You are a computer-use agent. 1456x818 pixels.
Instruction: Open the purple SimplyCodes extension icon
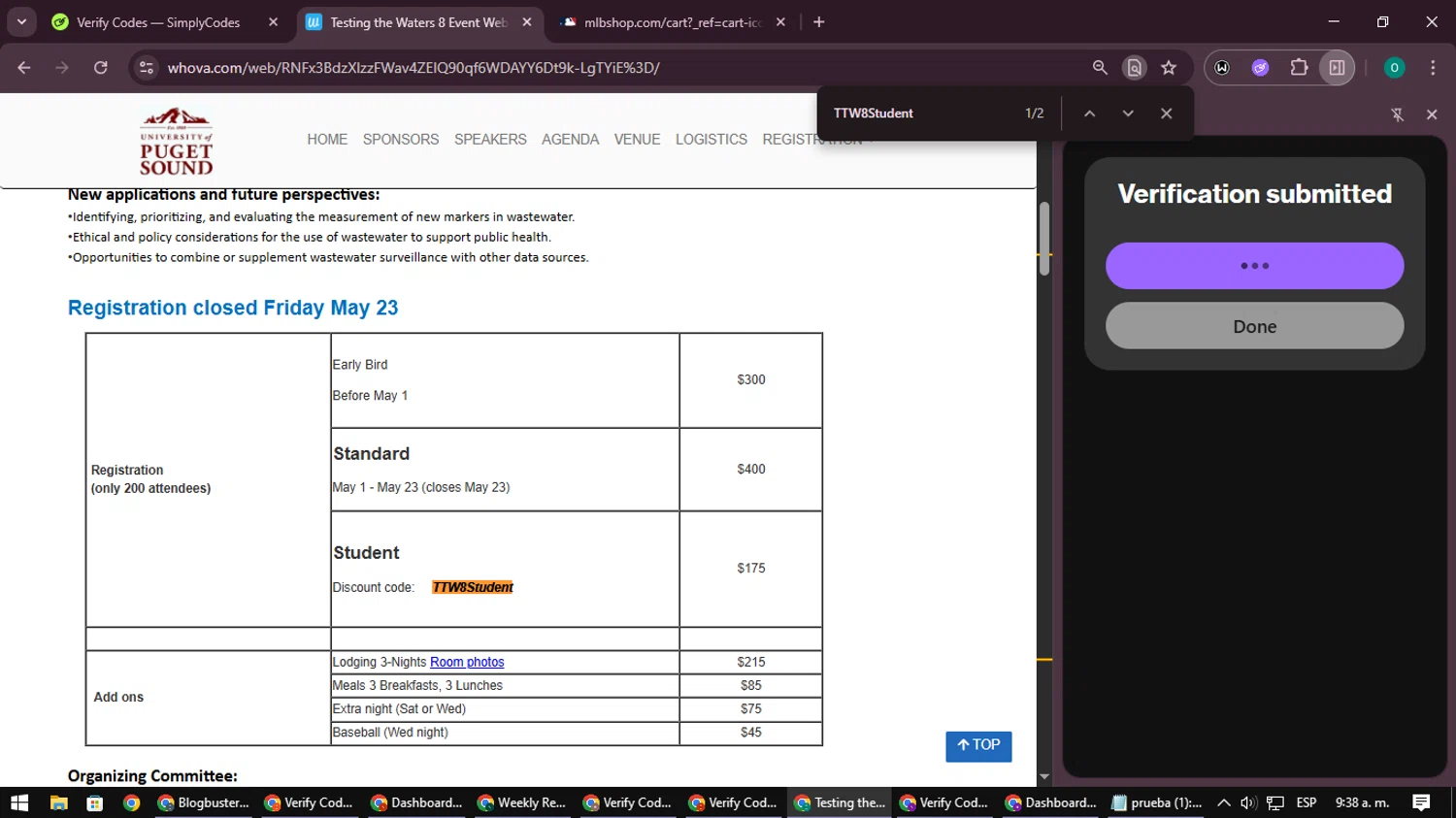1260,68
